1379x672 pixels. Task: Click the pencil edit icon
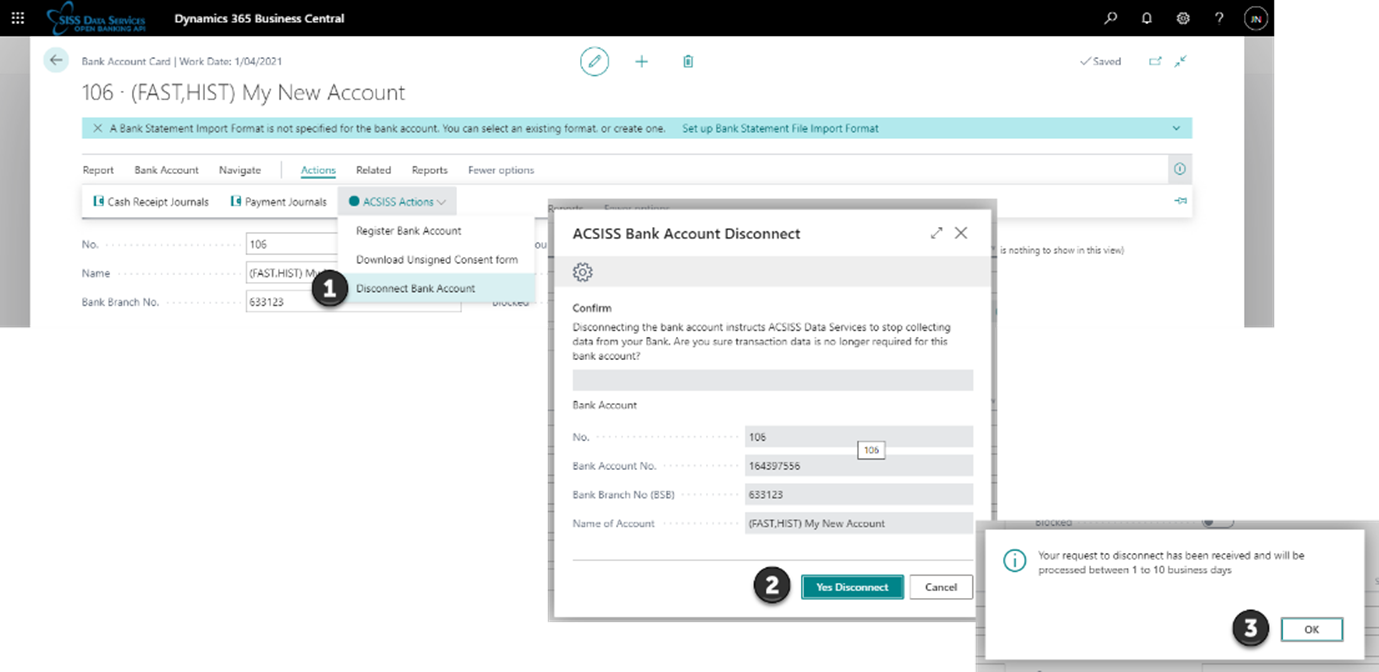[x=594, y=61]
